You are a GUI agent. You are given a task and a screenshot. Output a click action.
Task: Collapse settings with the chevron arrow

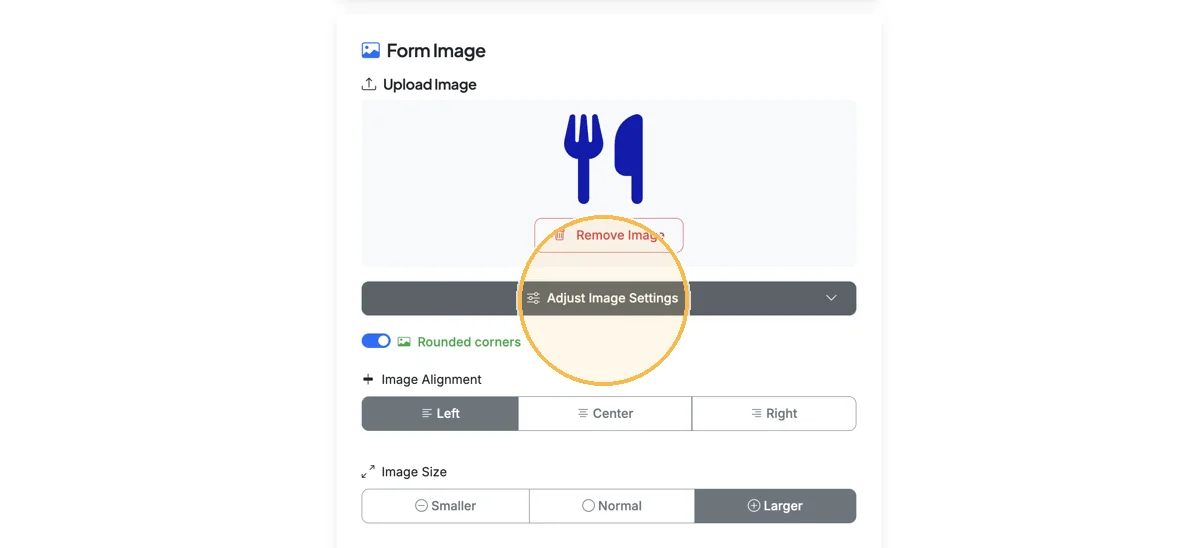[x=831, y=298]
